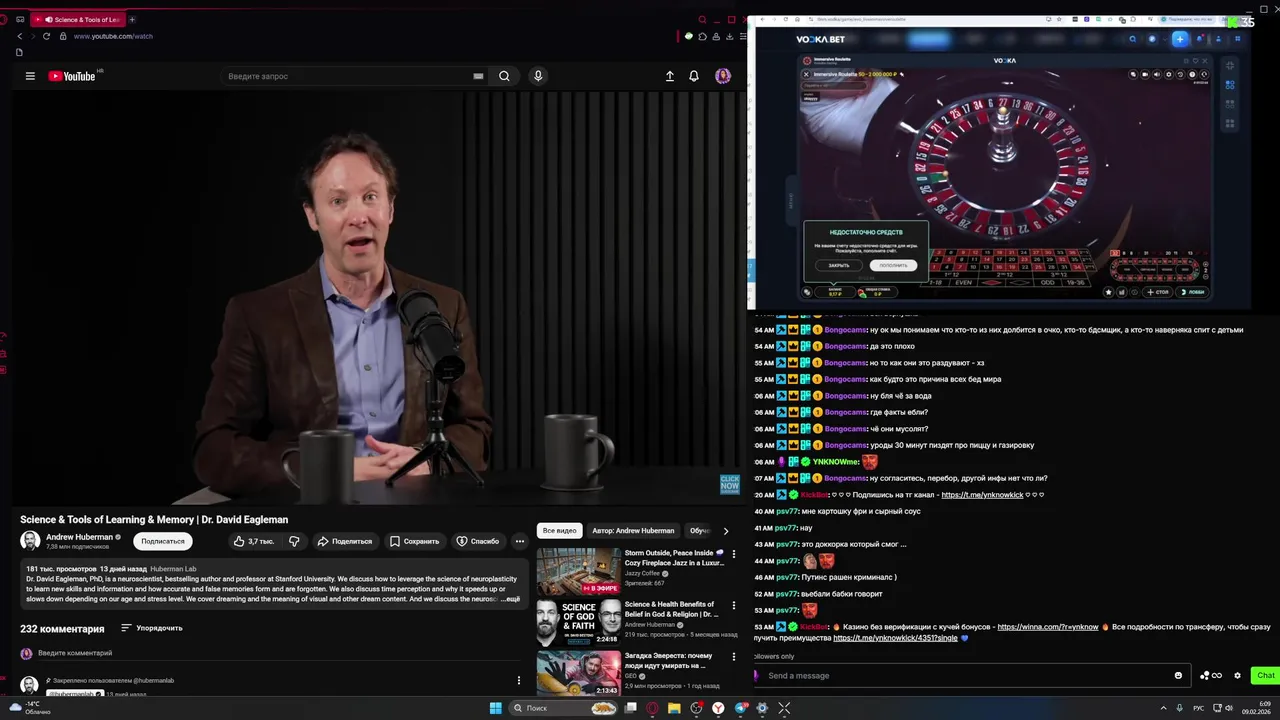Open more actions beside Спасибо

519,541
